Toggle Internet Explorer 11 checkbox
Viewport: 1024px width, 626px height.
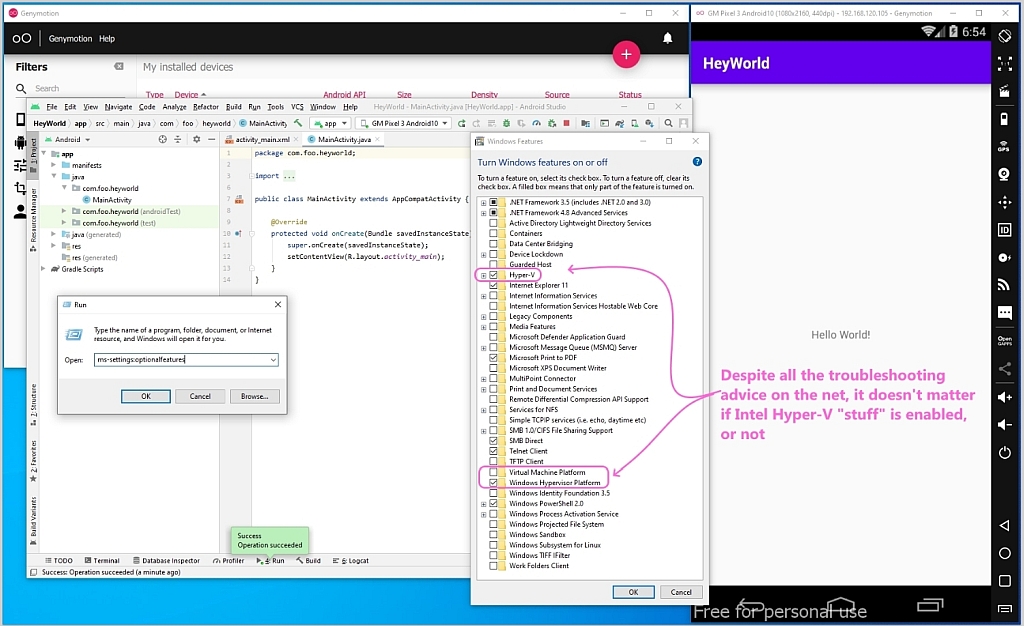point(493,285)
